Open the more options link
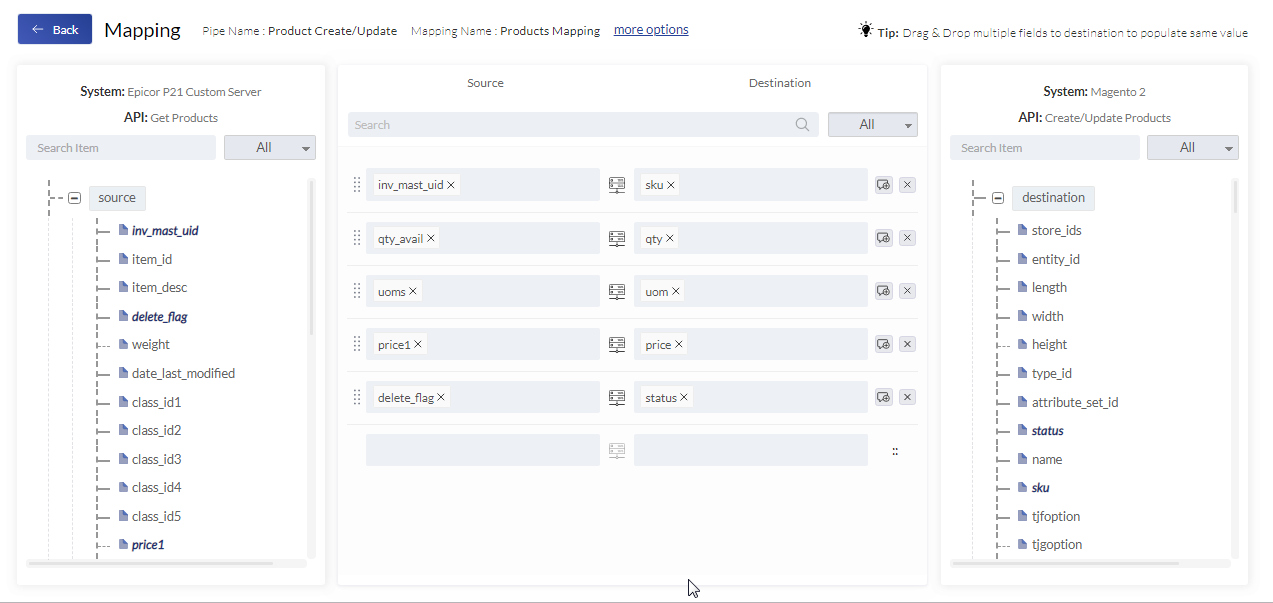Image resolution: width=1273 pixels, height=603 pixels. (x=651, y=30)
